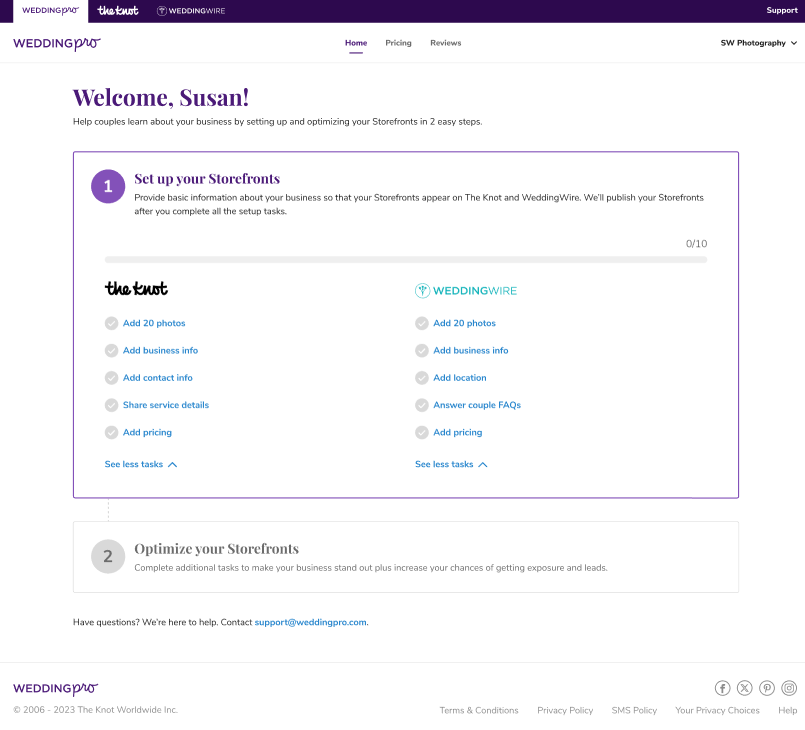Select the WeddingWire icon in top bar

pyautogui.click(x=191, y=11)
